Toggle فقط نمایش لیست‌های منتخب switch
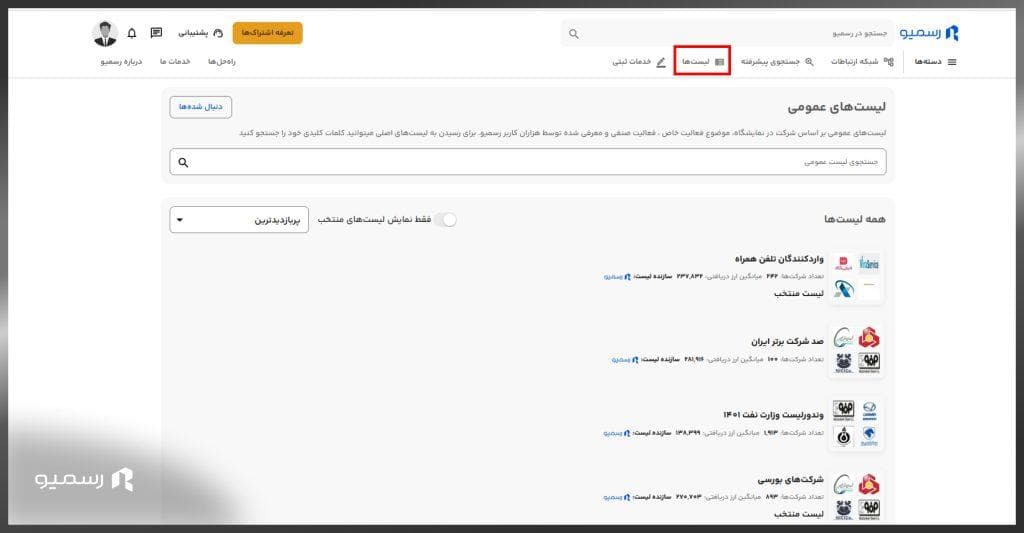The height and width of the screenshot is (533, 1024). [x=445, y=219]
